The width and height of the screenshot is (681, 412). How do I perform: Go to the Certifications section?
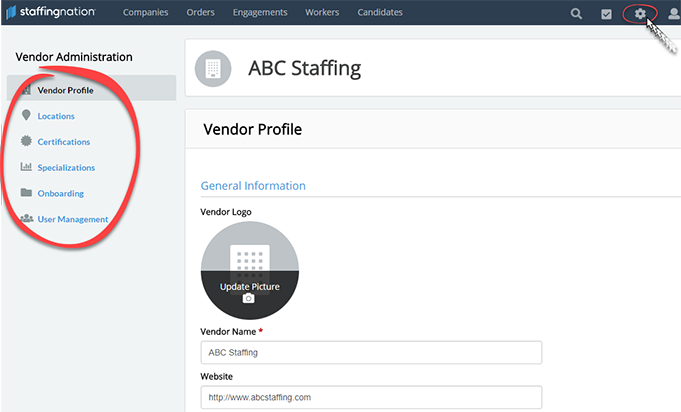point(64,142)
